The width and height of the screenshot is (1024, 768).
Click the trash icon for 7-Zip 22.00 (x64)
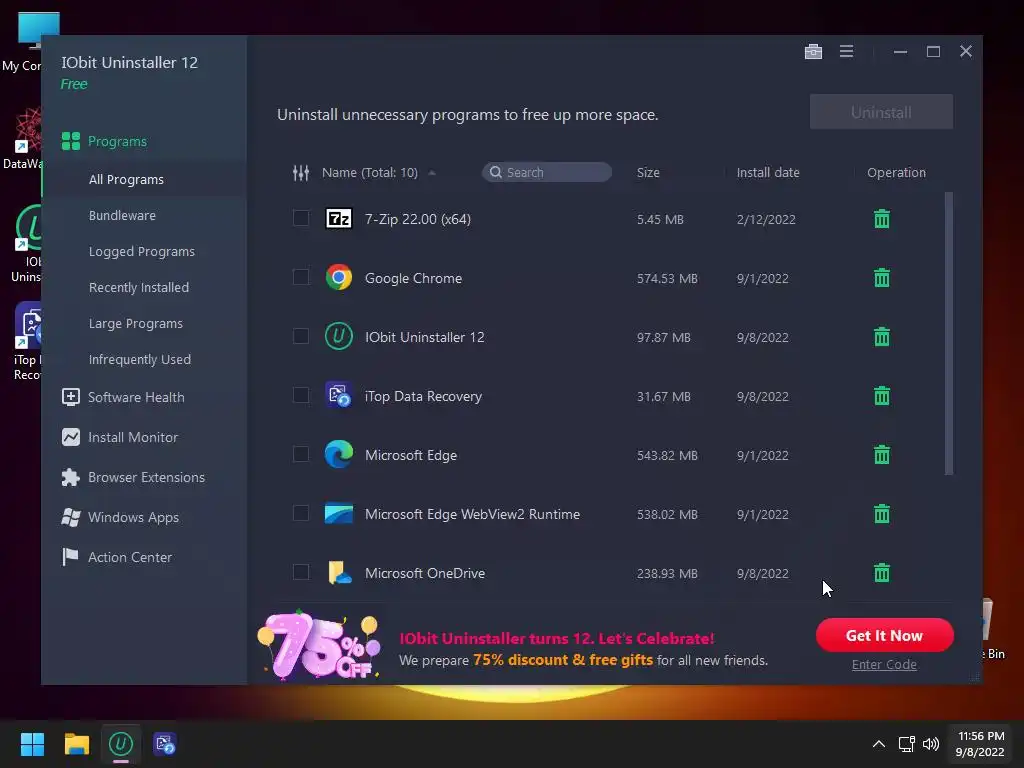882,219
